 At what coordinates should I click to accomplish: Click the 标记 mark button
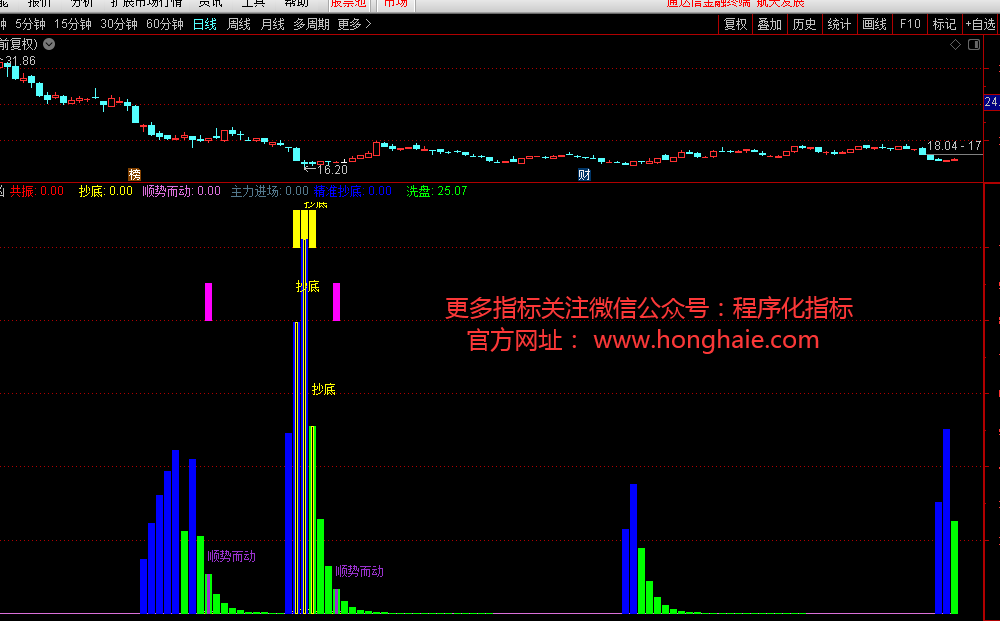pos(943,24)
